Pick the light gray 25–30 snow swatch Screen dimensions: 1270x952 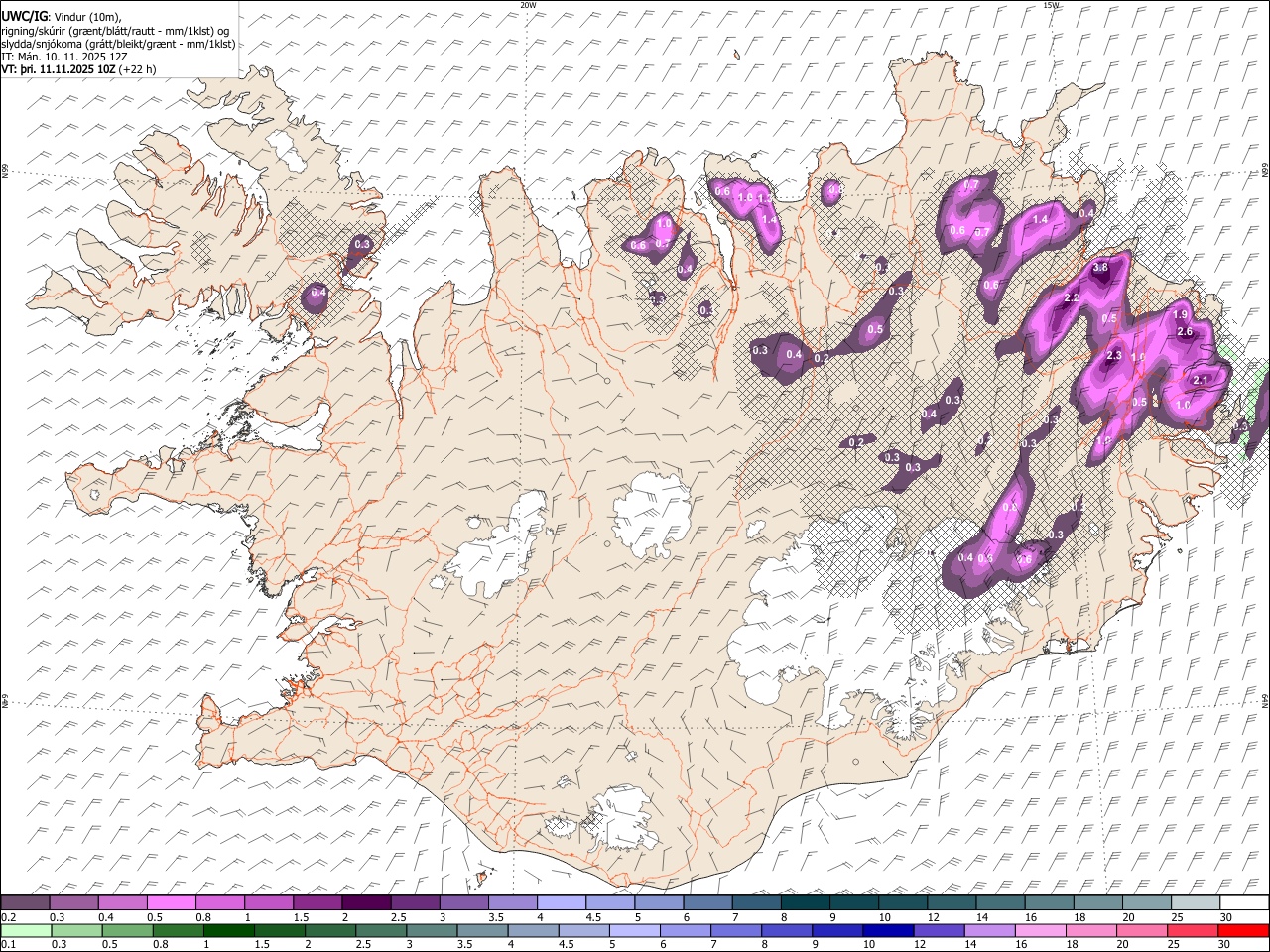pyautogui.click(x=1195, y=903)
